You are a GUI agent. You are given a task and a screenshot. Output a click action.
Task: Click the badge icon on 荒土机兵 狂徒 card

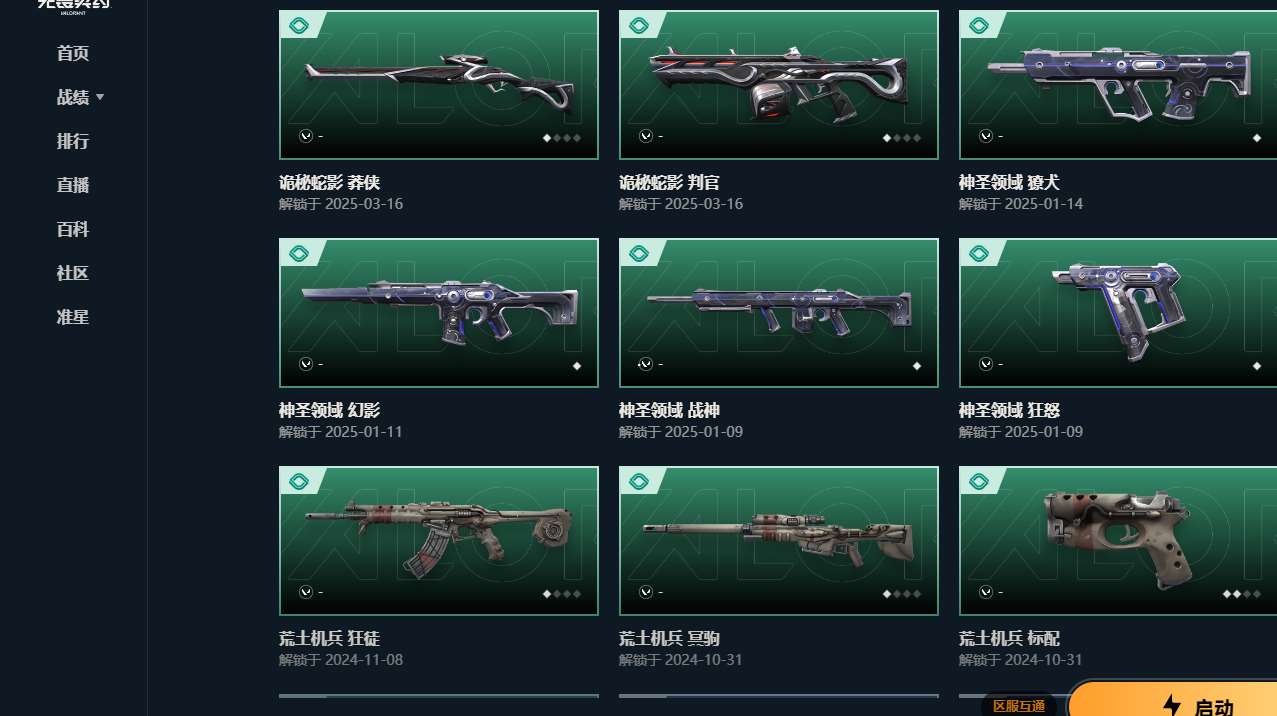pos(298,482)
